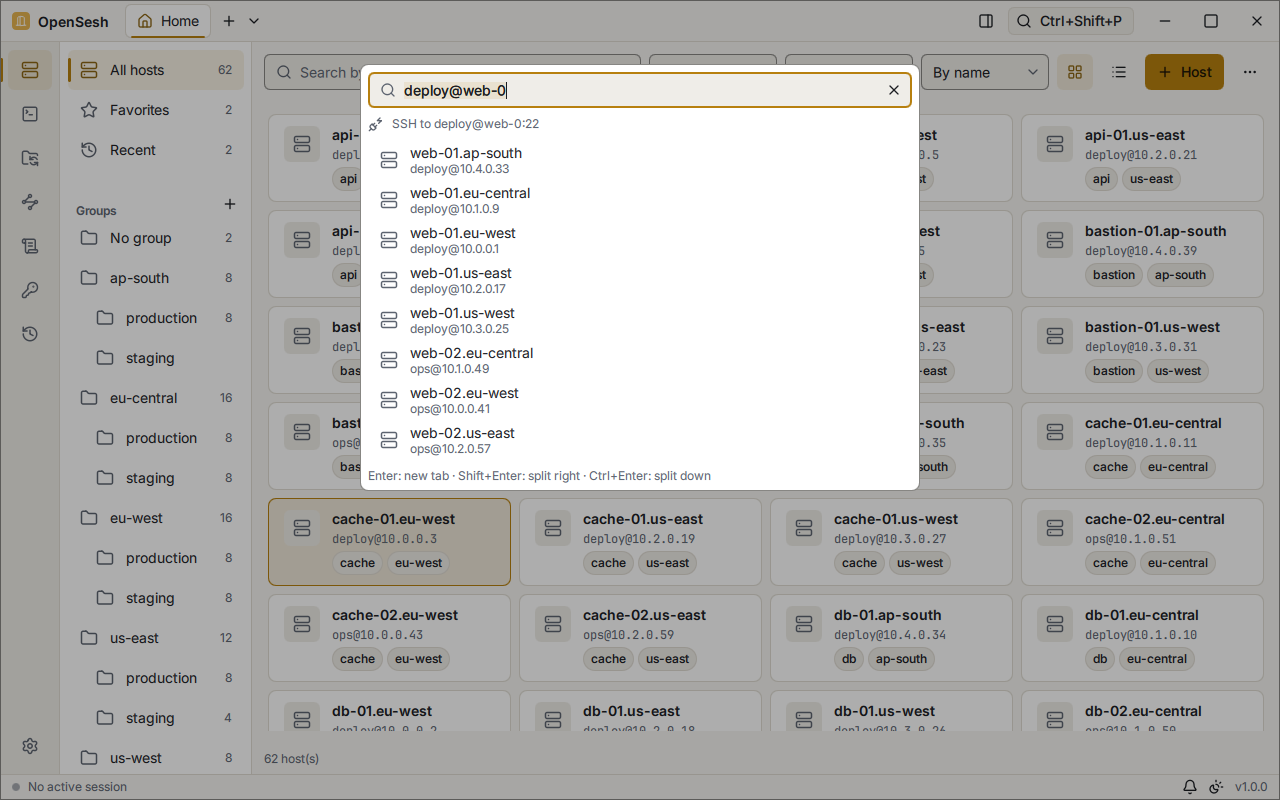Open settings gear at bottom left
1280x800 pixels.
(29, 746)
